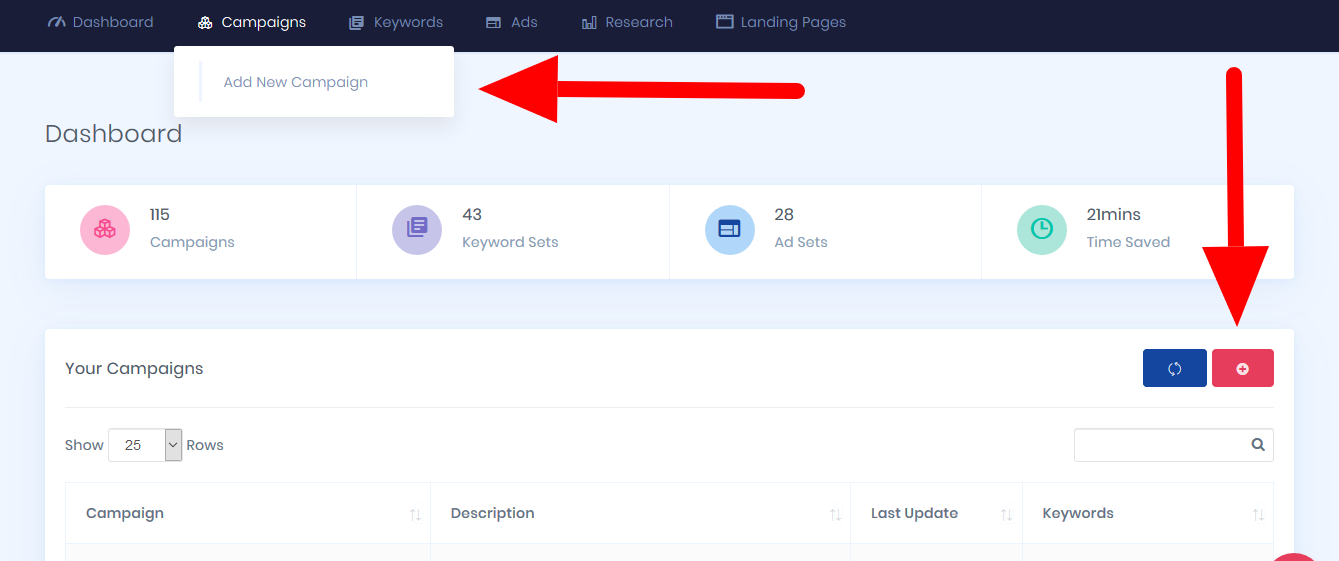Open the Campaigns menu

(x=252, y=22)
